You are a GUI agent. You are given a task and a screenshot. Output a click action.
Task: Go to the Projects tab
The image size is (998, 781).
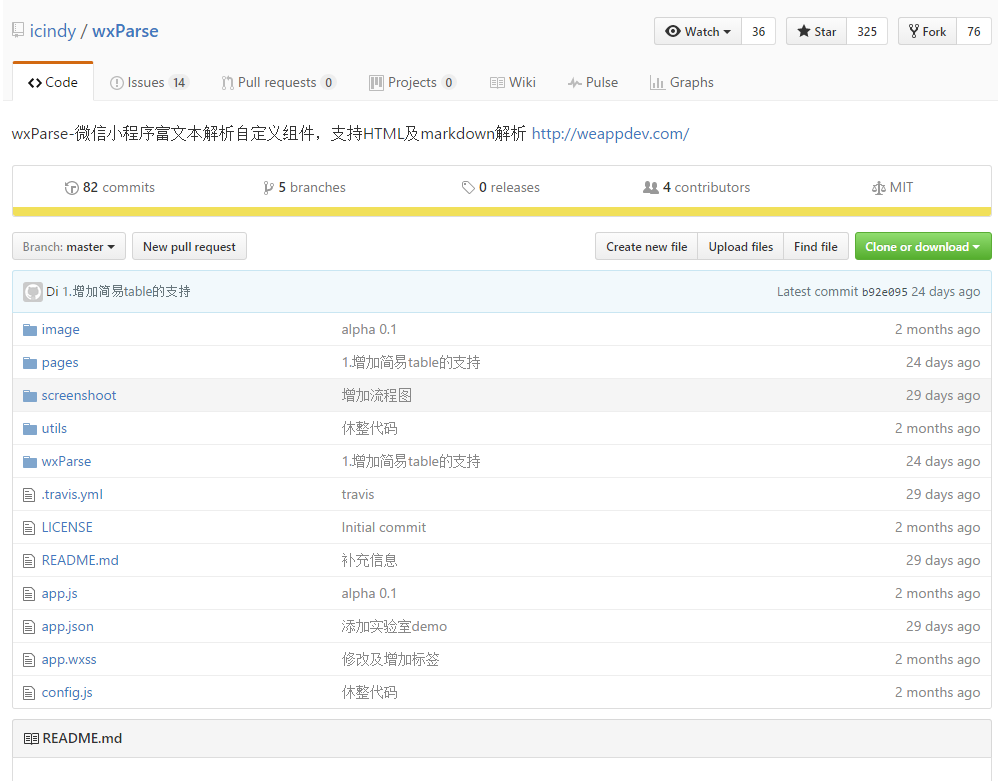[x=412, y=82]
